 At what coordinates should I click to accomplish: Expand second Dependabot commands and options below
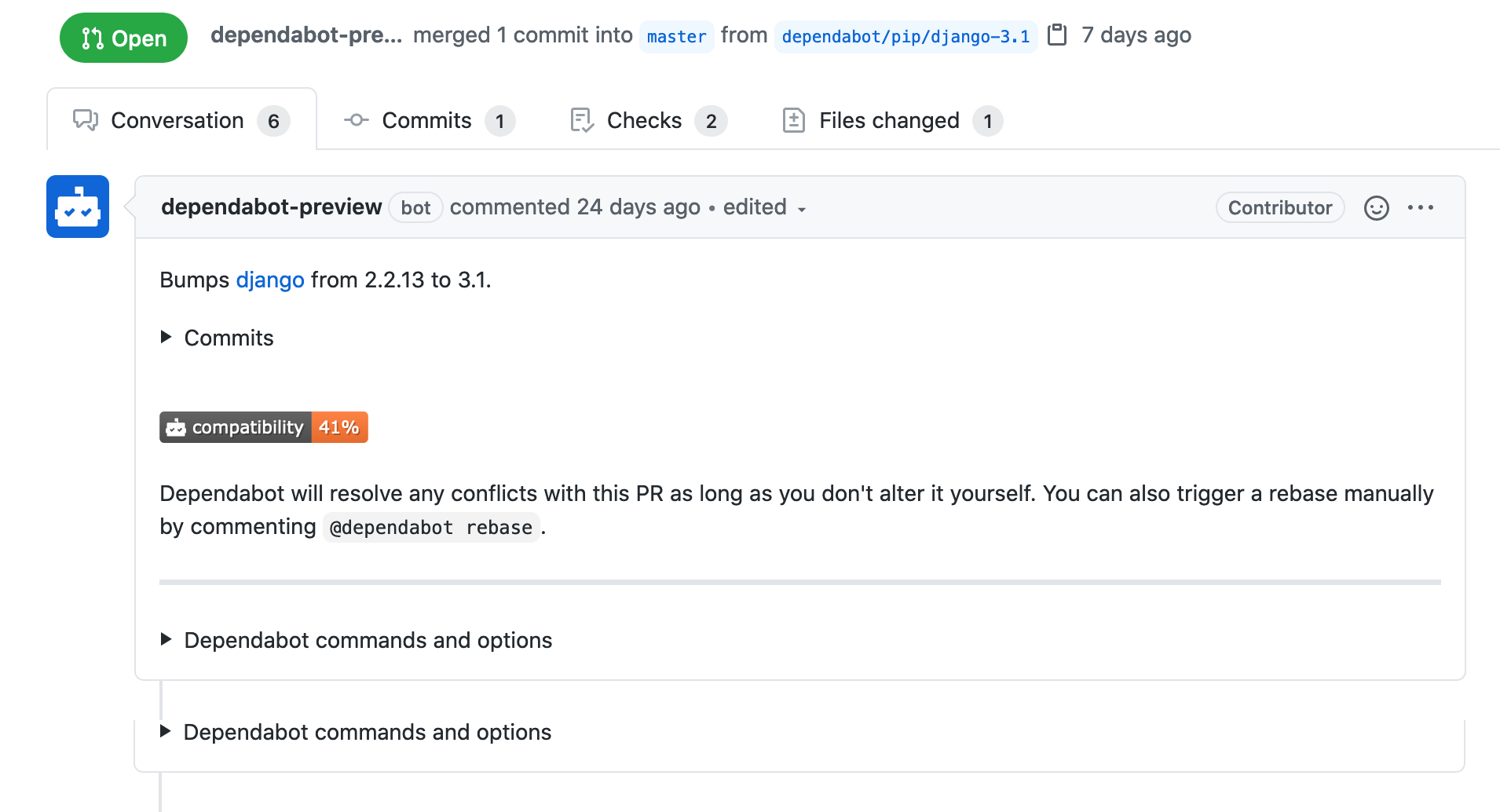pyautogui.click(x=356, y=732)
